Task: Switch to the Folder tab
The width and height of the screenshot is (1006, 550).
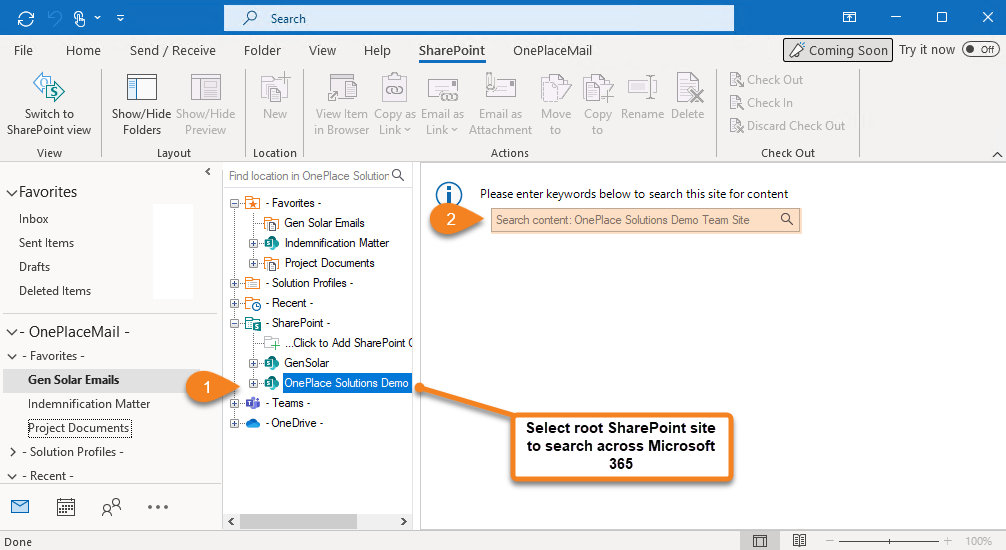Action: [262, 50]
